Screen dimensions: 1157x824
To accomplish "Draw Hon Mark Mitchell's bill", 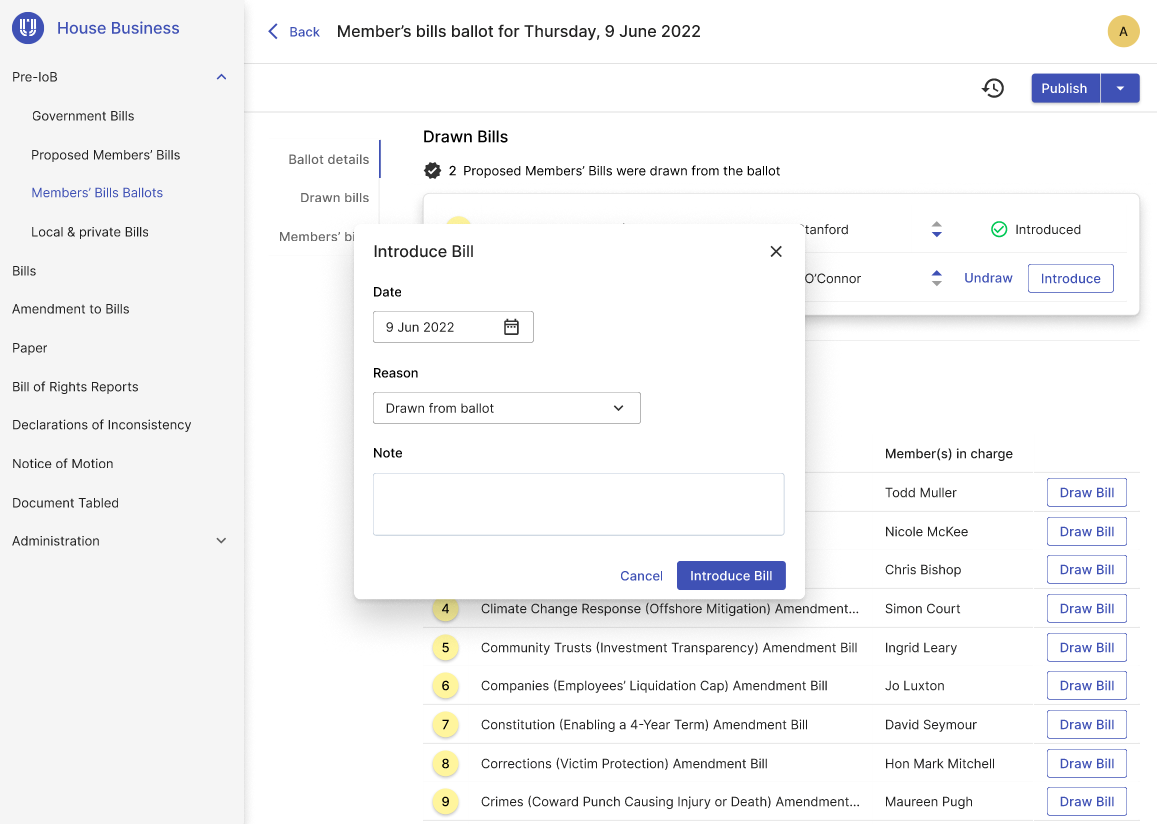I will (1087, 764).
